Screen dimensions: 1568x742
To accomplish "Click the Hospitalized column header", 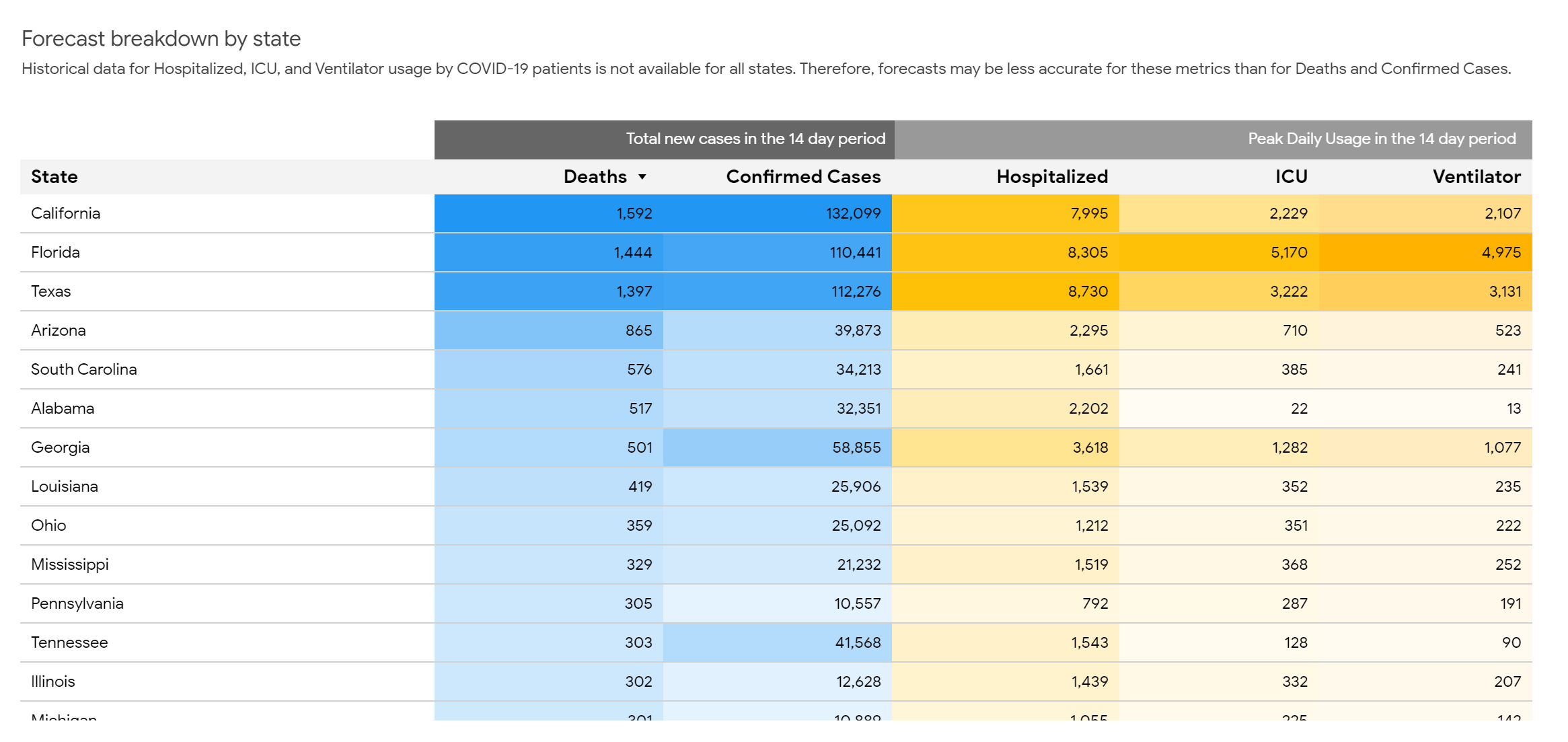I will click(x=1052, y=177).
